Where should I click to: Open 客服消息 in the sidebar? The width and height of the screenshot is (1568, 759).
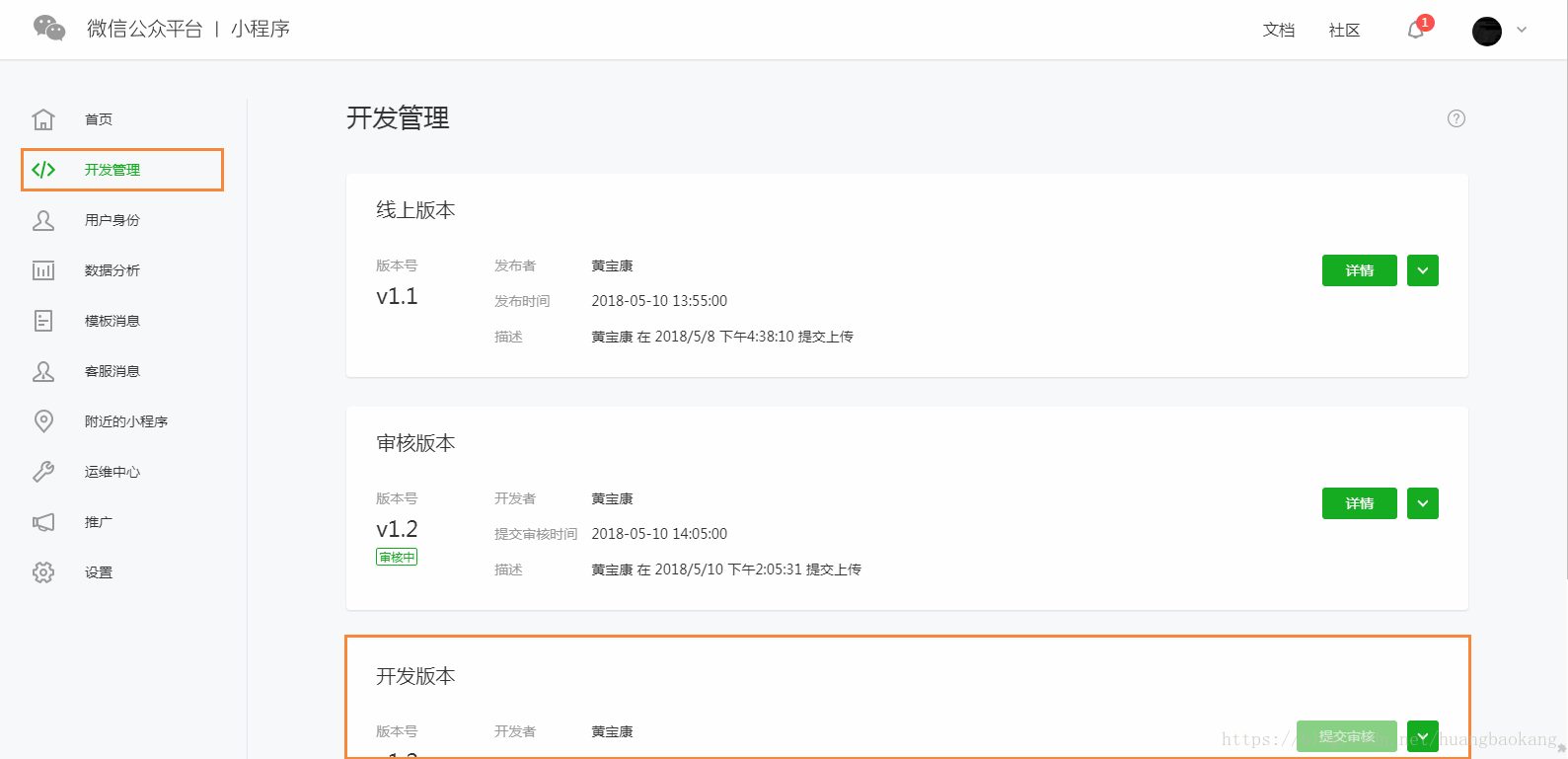[112, 371]
